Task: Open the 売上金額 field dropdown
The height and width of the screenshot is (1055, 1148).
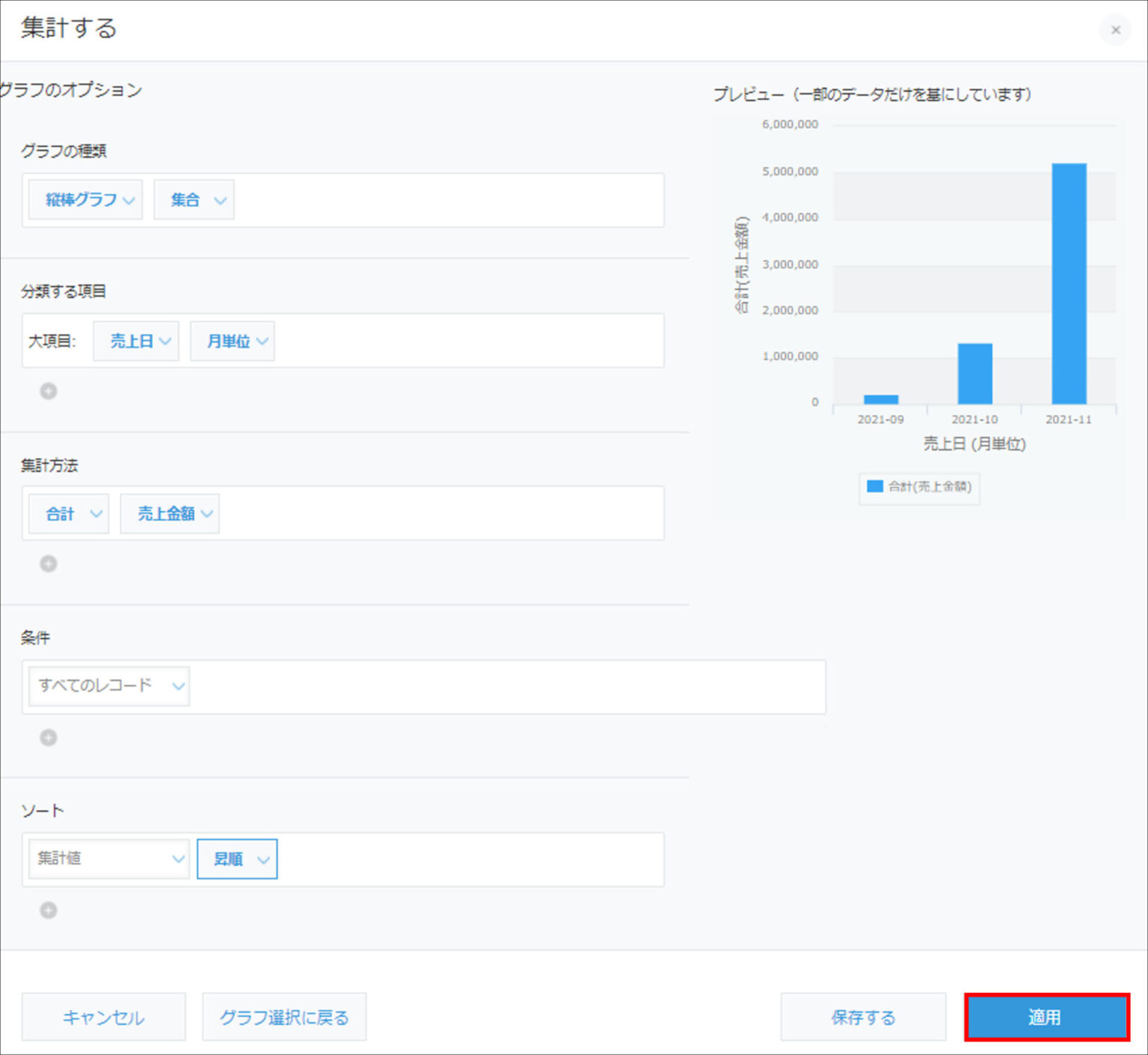Action: click(x=170, y=514)
